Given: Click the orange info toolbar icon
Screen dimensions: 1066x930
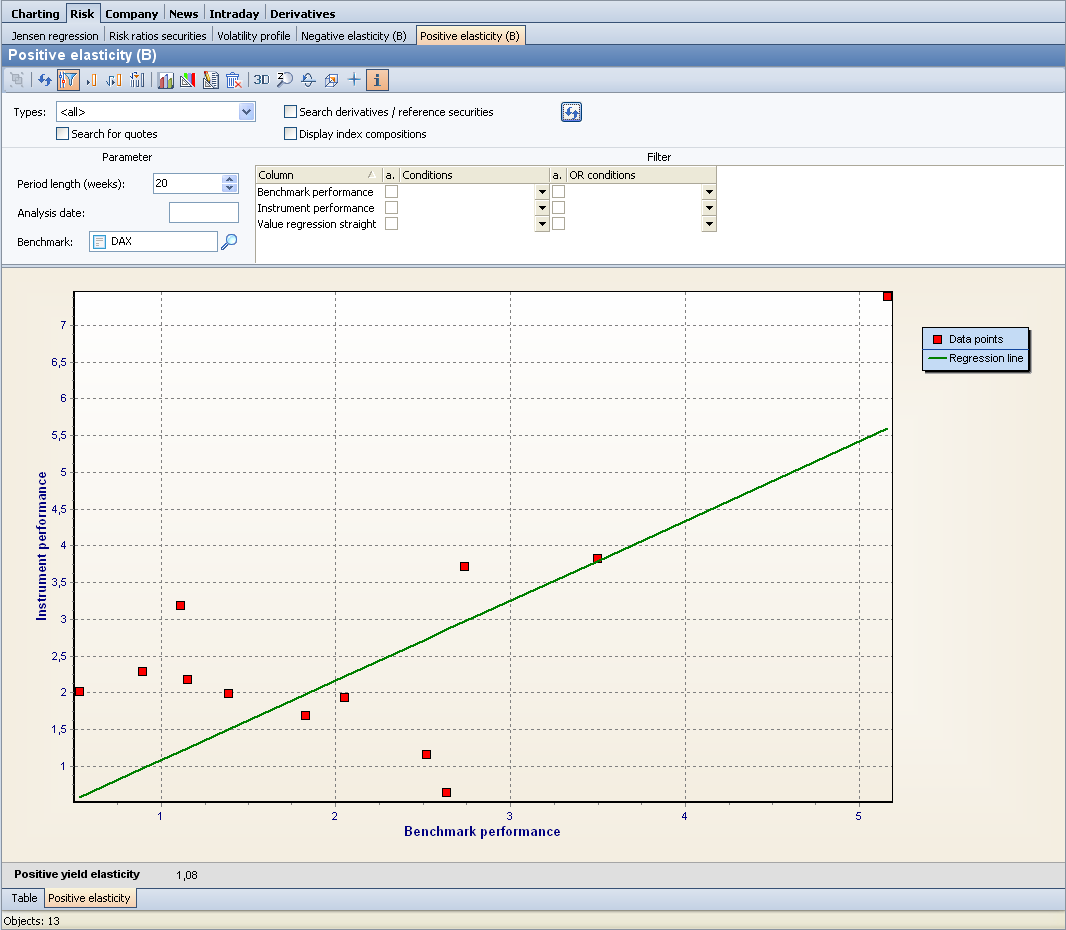Looking at the screenshot, I should [377, 80].
